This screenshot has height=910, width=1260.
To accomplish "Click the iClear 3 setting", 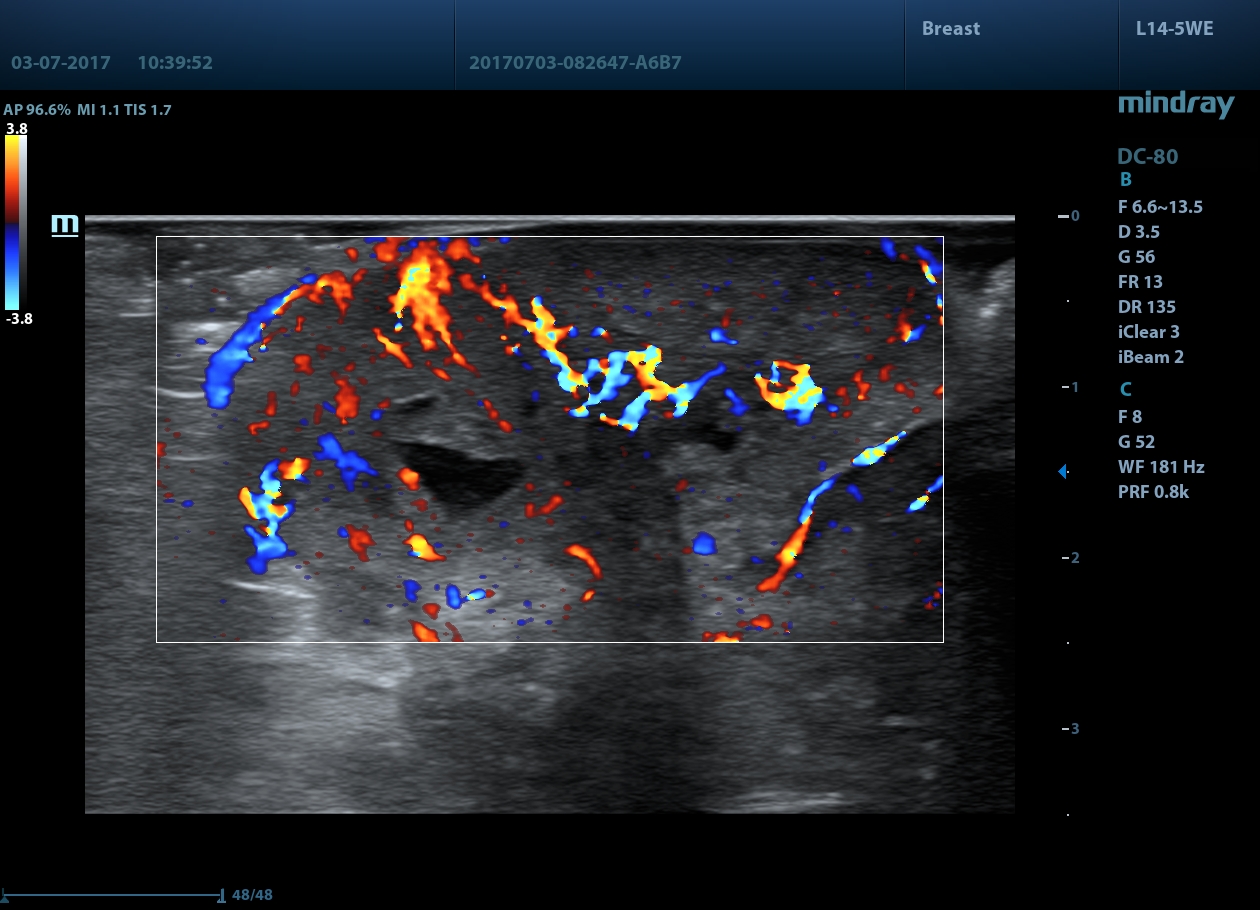I will [x=1148, y=332].
